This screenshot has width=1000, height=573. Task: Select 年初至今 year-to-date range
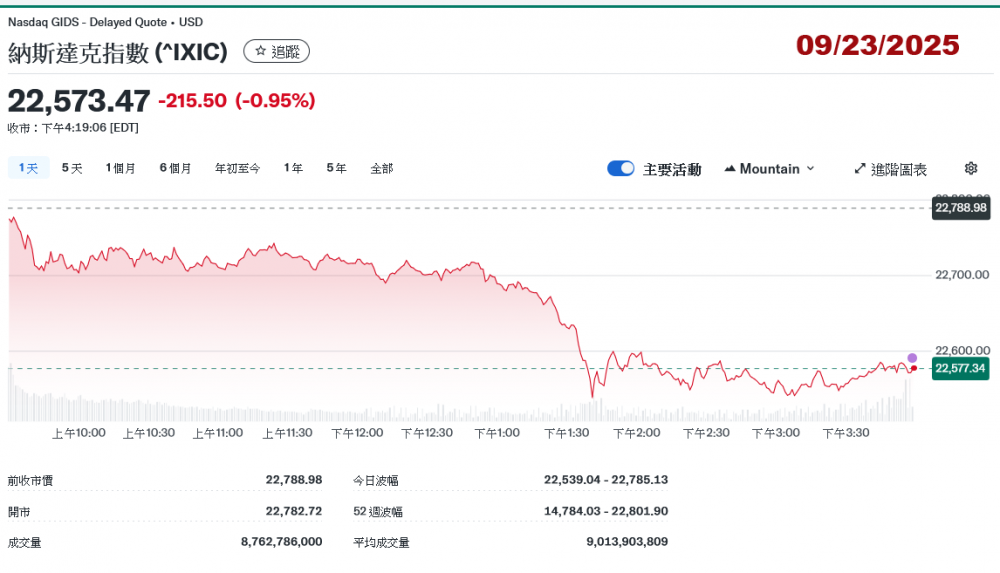point(237,169)
